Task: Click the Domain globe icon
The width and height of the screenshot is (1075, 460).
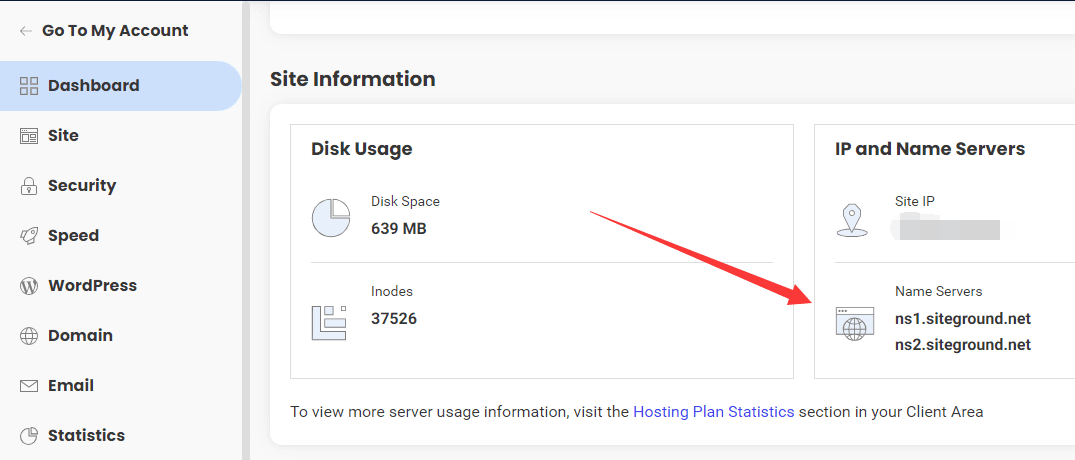Action: click(29, 336)
